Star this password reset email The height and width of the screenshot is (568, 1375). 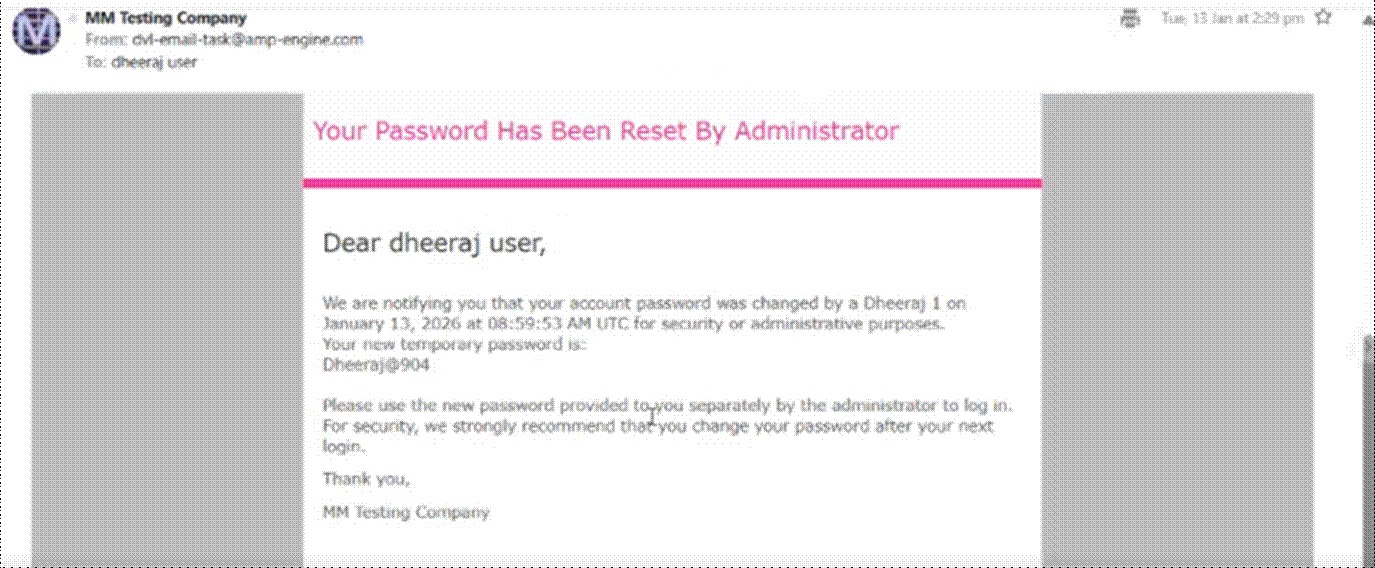[1323, 18]
